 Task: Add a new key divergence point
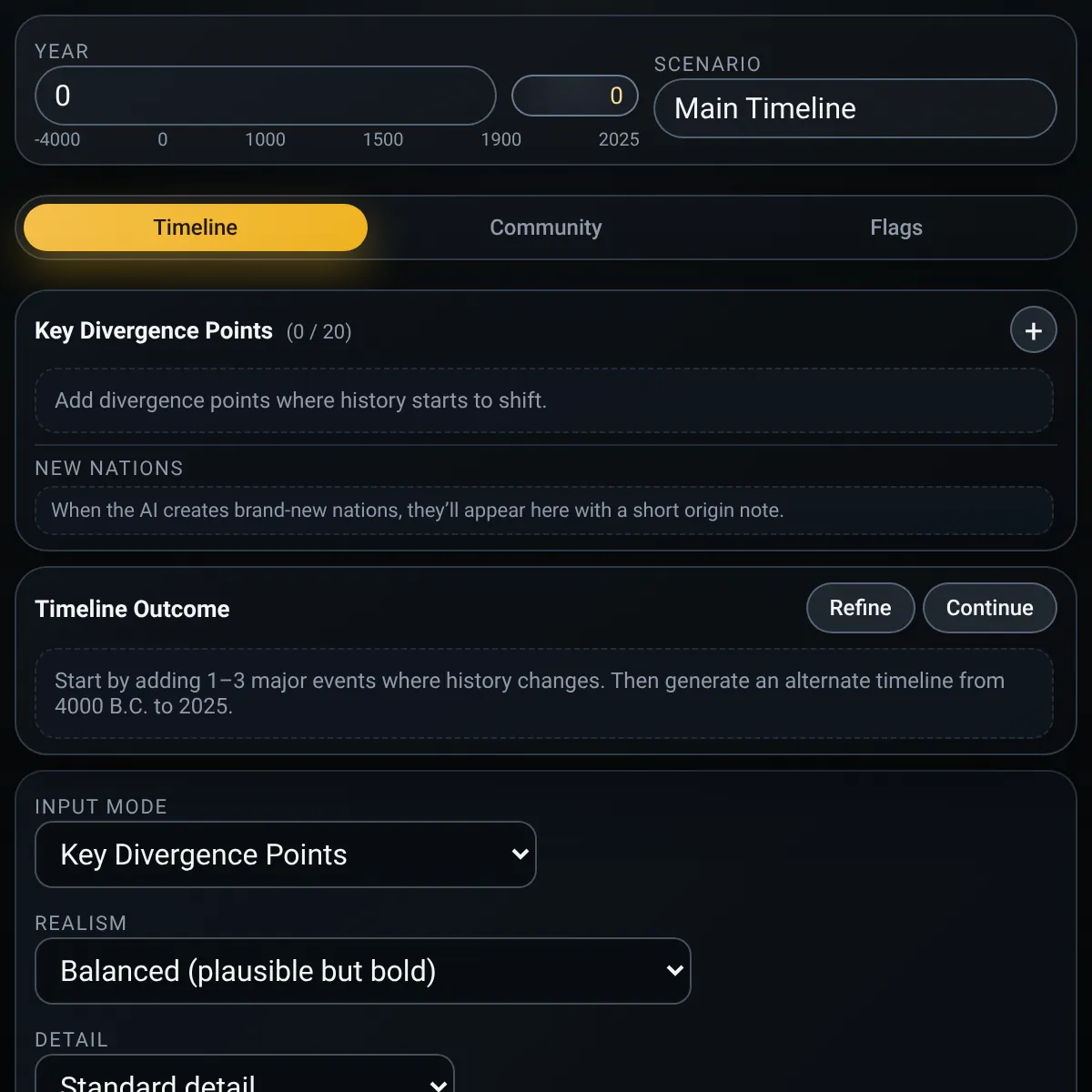[x=1033, y=330]
